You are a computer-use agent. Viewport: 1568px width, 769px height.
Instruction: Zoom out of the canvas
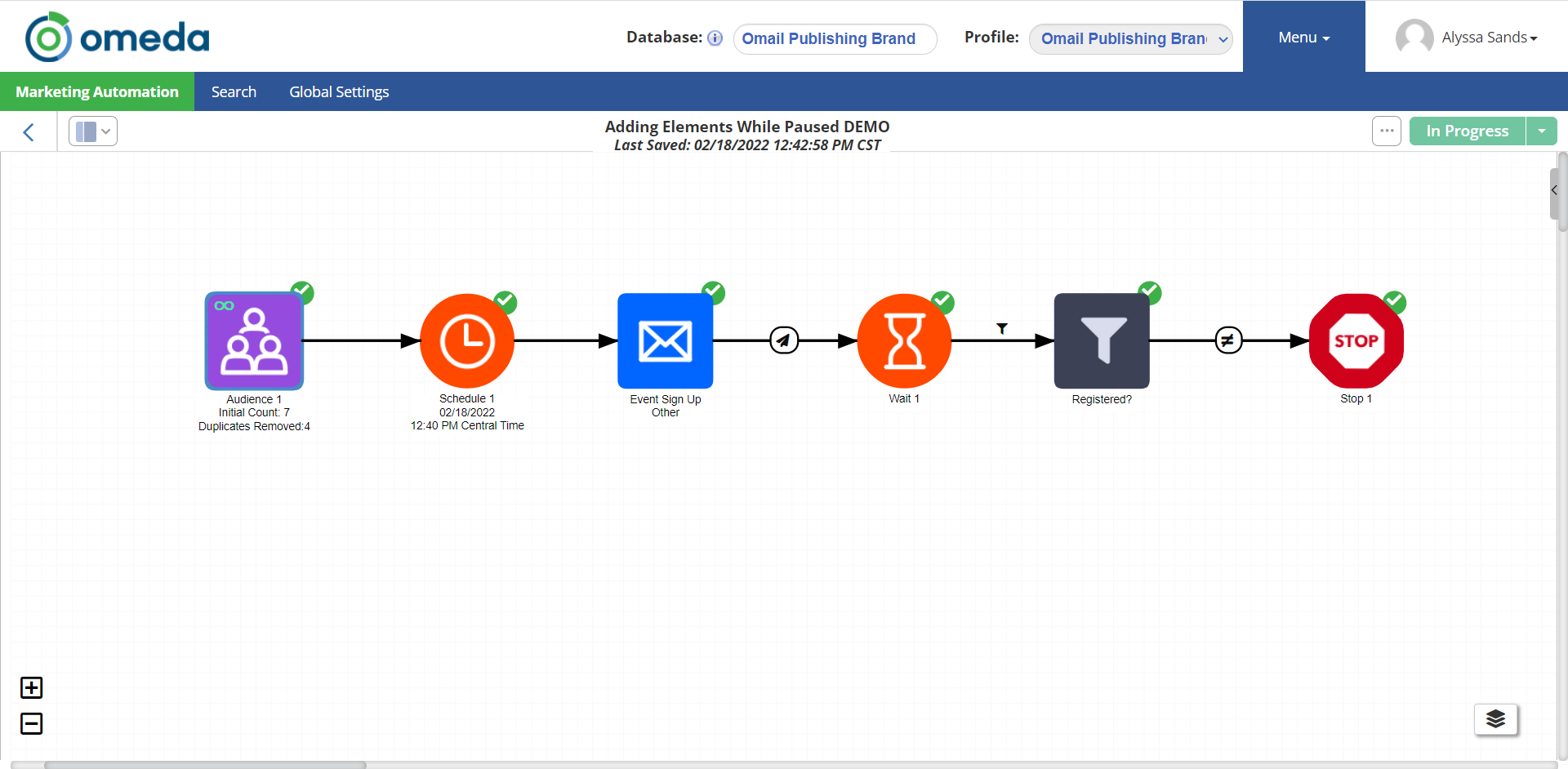(x=32, y=723)
